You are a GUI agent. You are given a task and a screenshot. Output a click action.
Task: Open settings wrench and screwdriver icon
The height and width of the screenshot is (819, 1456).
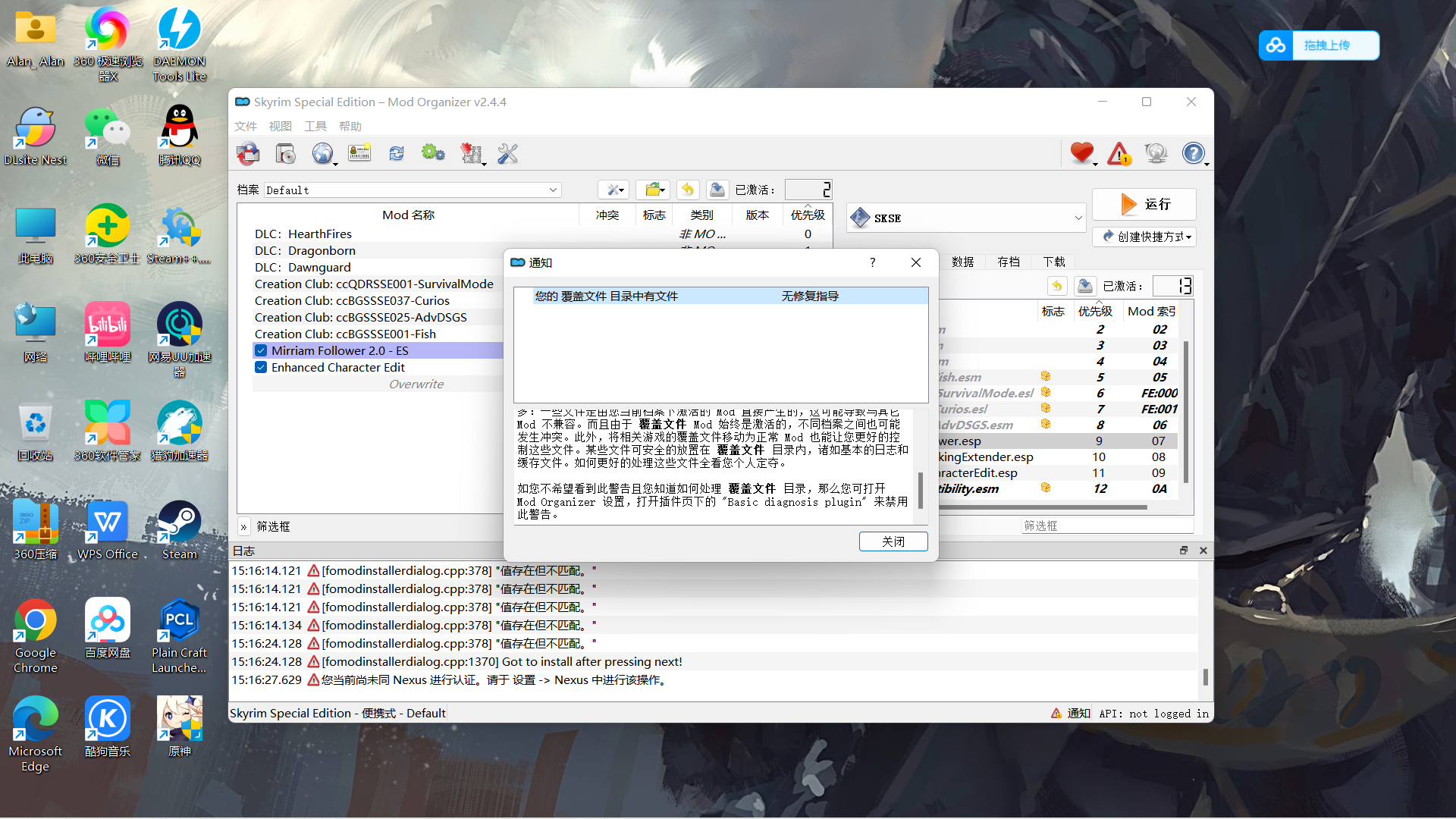coord(507,154)
